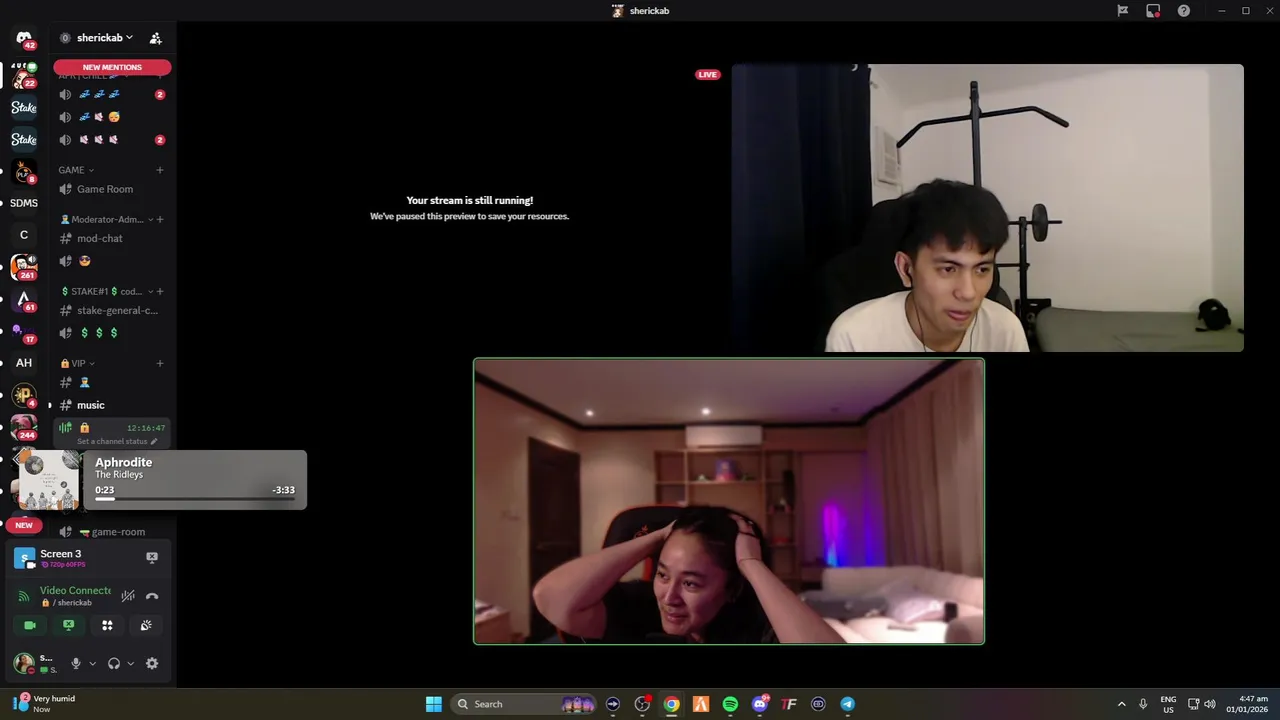Screen dimensions: 1280x720
Task: Open the sherickab server dropdown
Action: tap(105, 38)
